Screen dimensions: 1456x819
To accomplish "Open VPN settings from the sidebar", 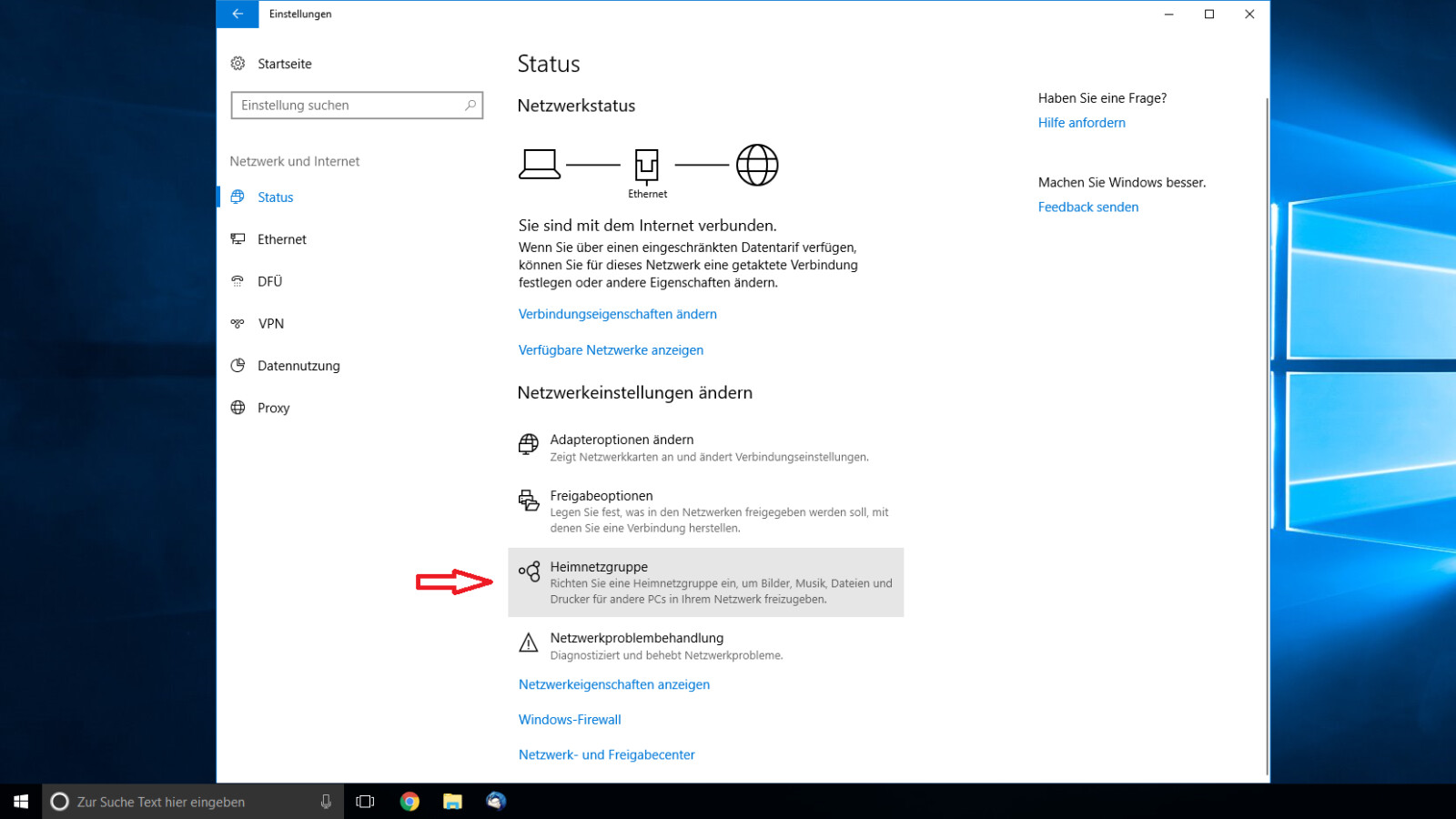I will coord(269,323).
